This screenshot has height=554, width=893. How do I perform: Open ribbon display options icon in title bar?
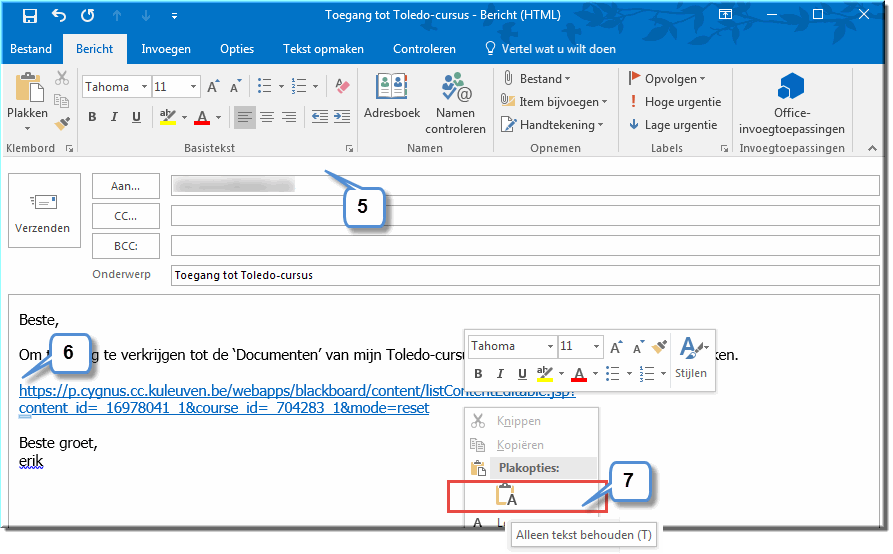point(725,15)
